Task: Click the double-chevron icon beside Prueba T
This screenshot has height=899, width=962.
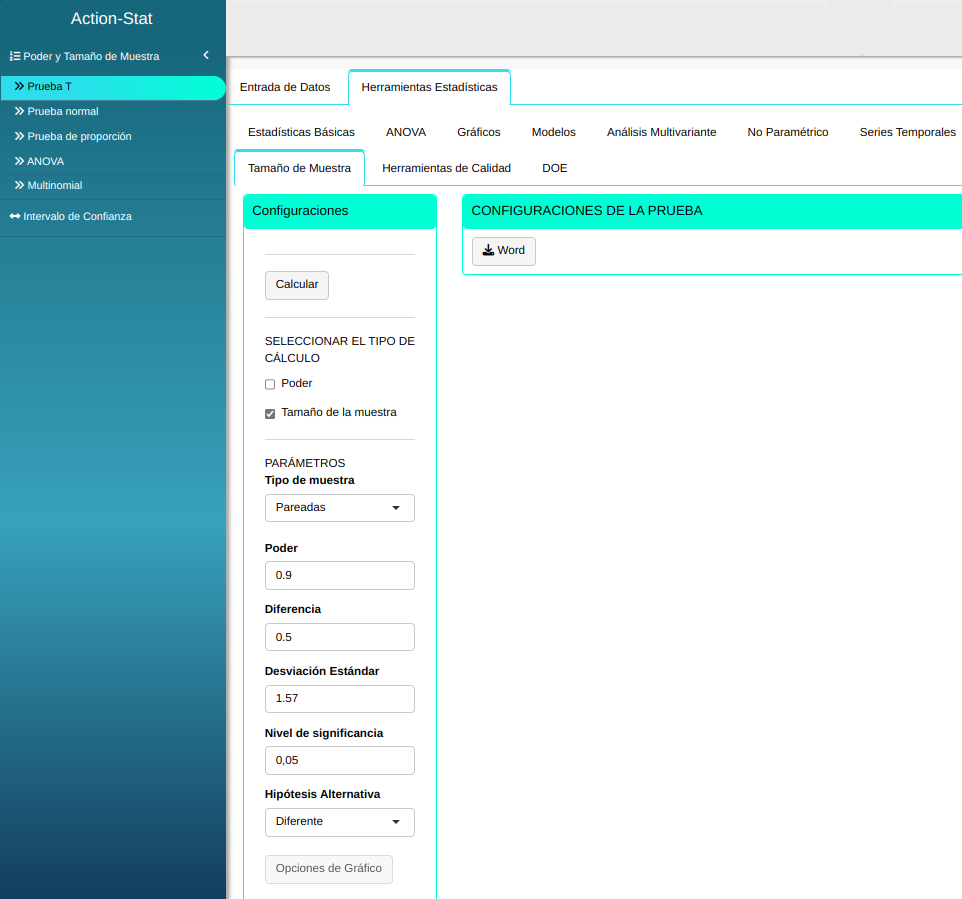Action: click(19, 86)
